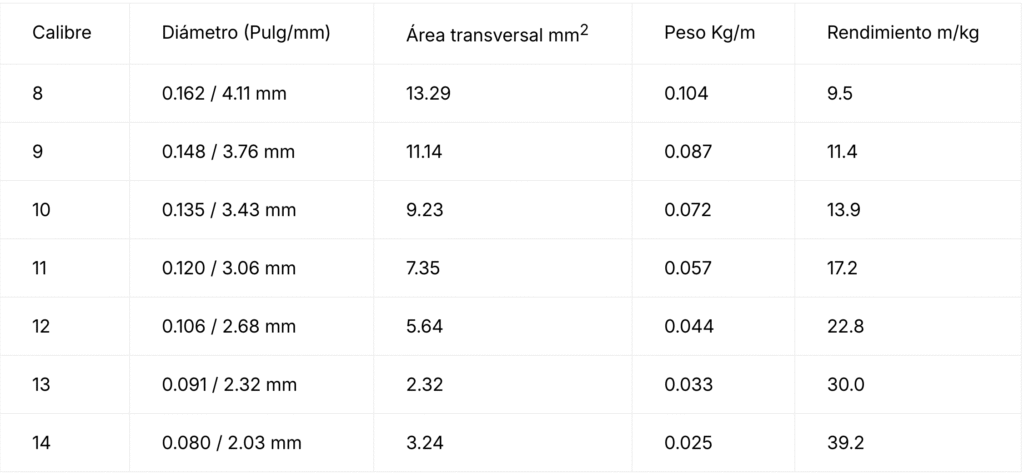Select area value 7.35

point(424,268)
